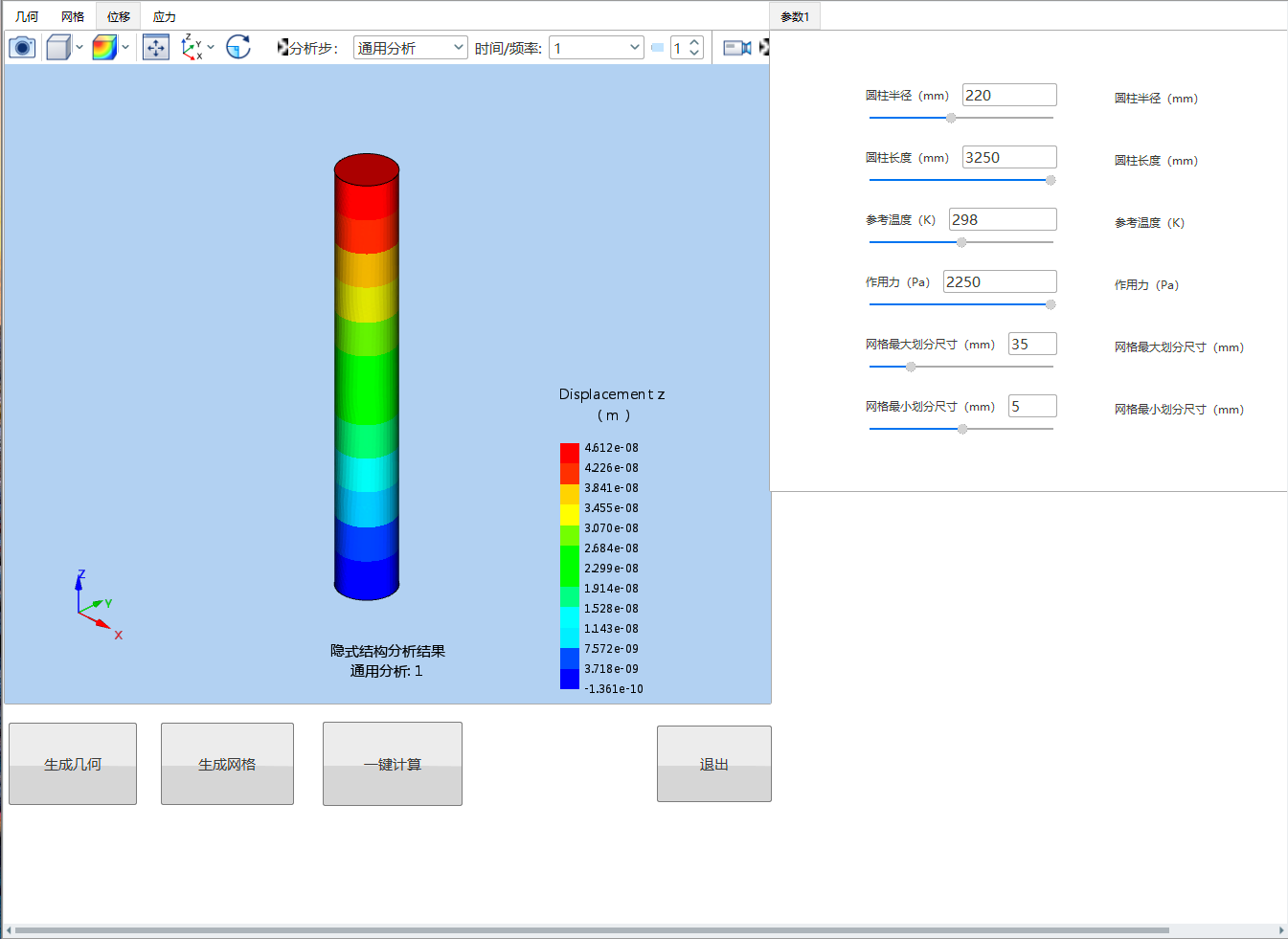Click the colored contour plot icon
The image size is (1288, 939).
(104, 47)
